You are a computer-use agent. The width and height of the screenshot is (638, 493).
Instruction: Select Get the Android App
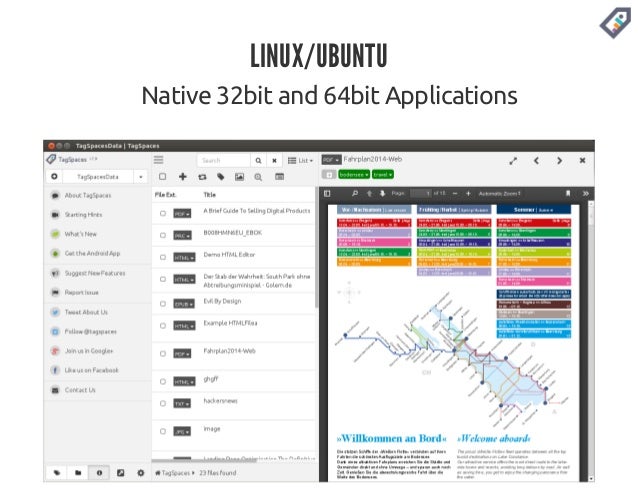pos(92,253)
